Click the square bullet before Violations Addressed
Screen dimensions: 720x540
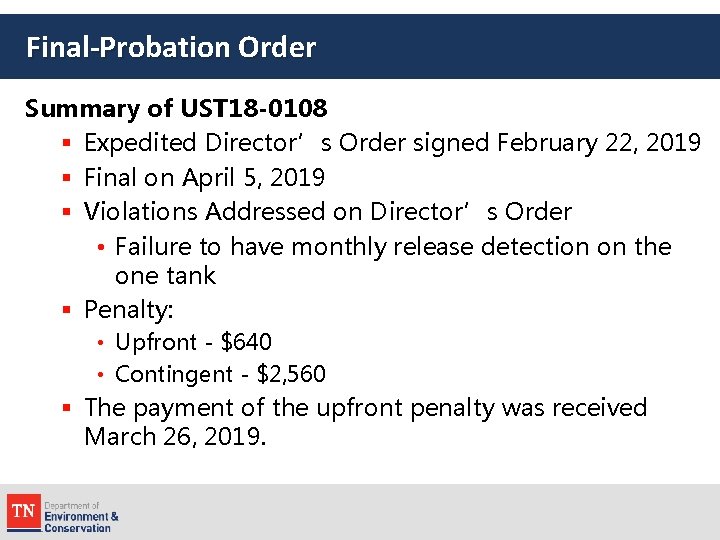click(x=66, y=213)
